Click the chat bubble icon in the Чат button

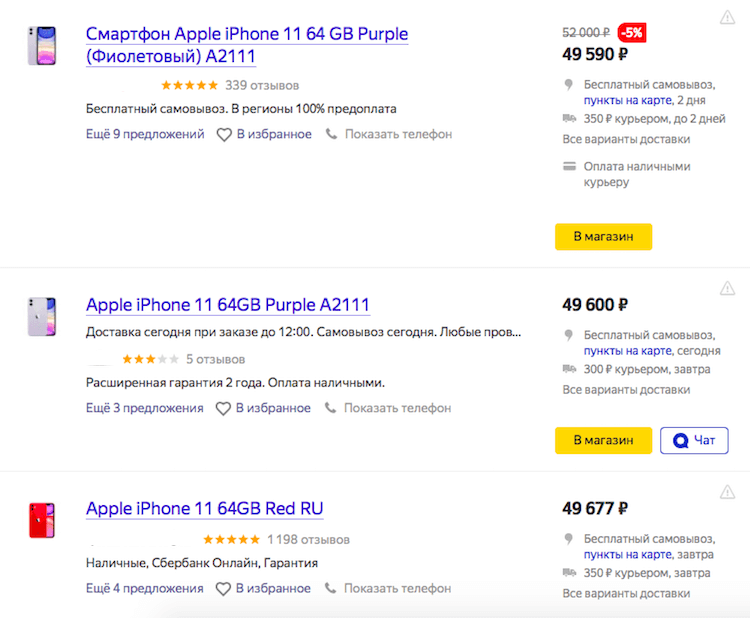[680, 440]
